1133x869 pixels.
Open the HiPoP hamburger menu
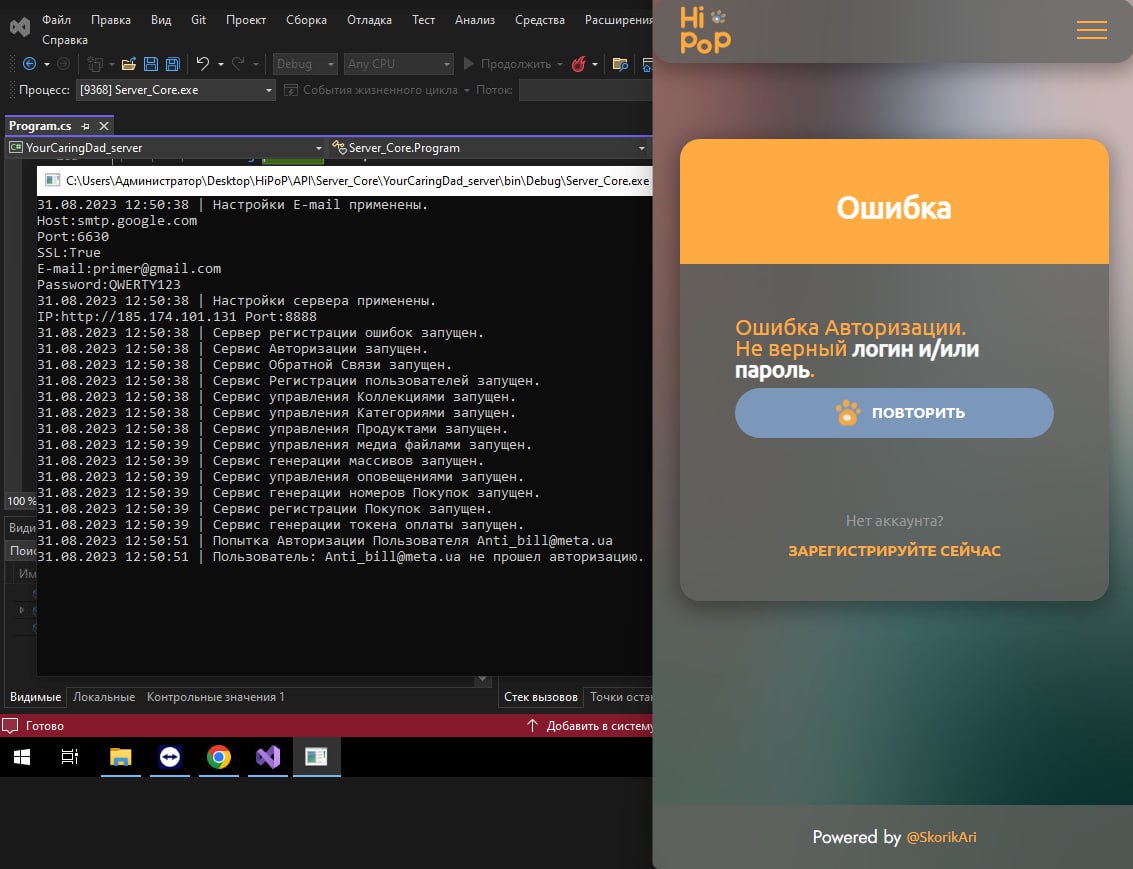point(1091,30)
